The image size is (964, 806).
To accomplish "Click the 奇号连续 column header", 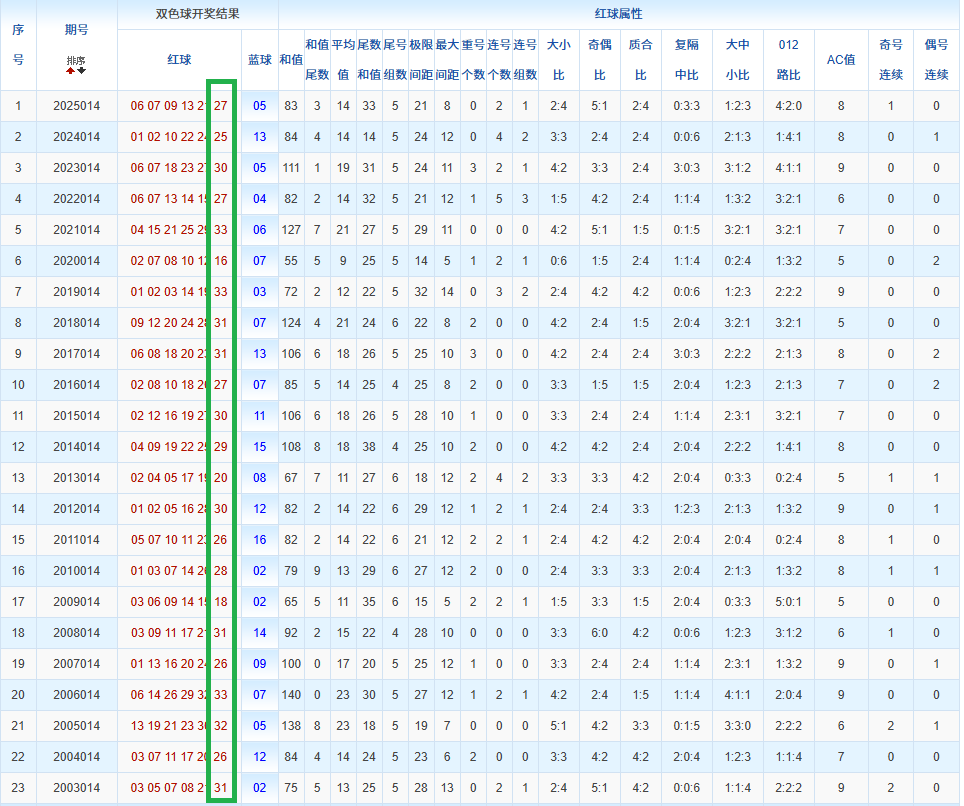I will pyautogui.click(x=890, y=60).
